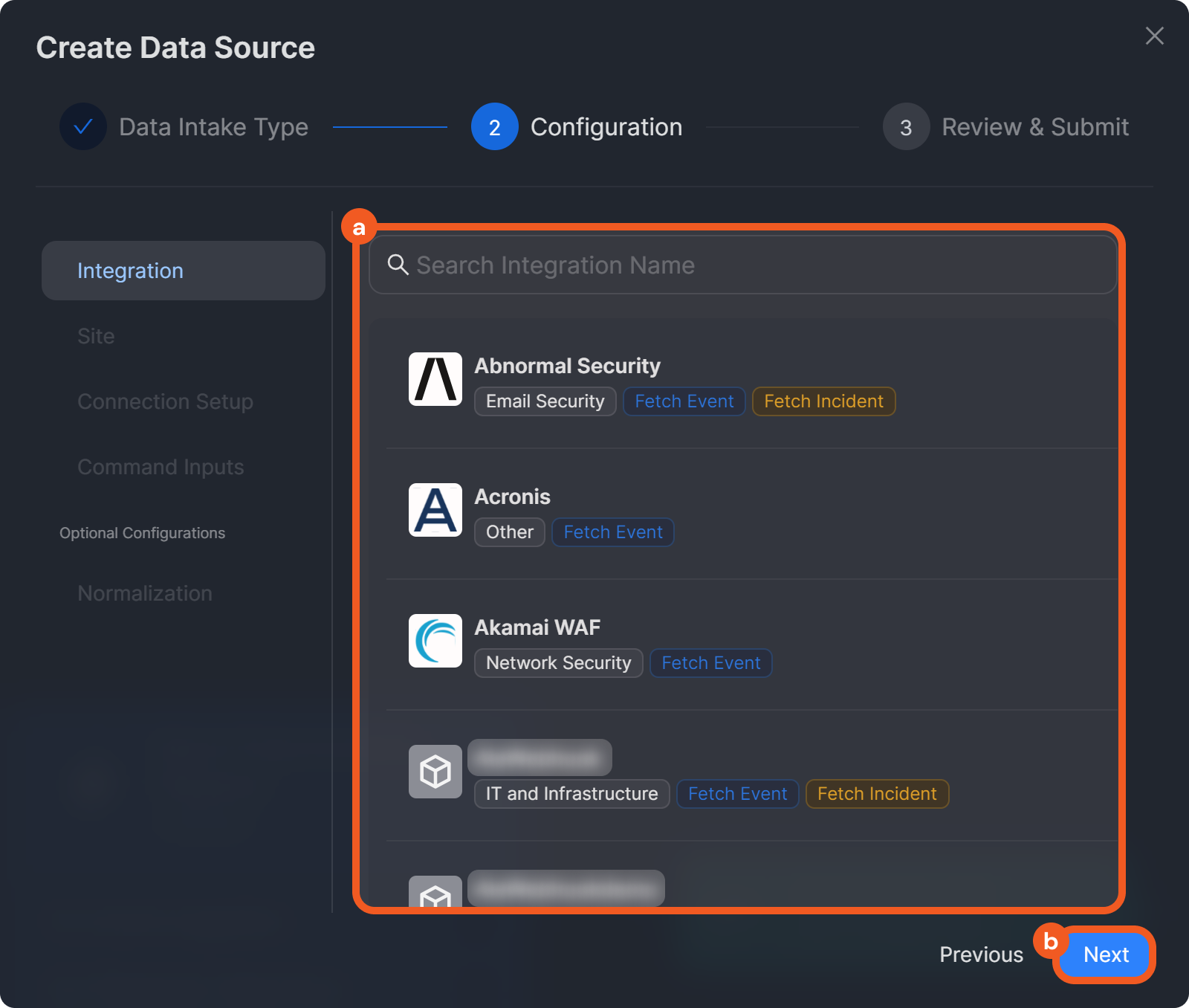
Task: Go to the Site sidebar section
Action: [96, 336]
